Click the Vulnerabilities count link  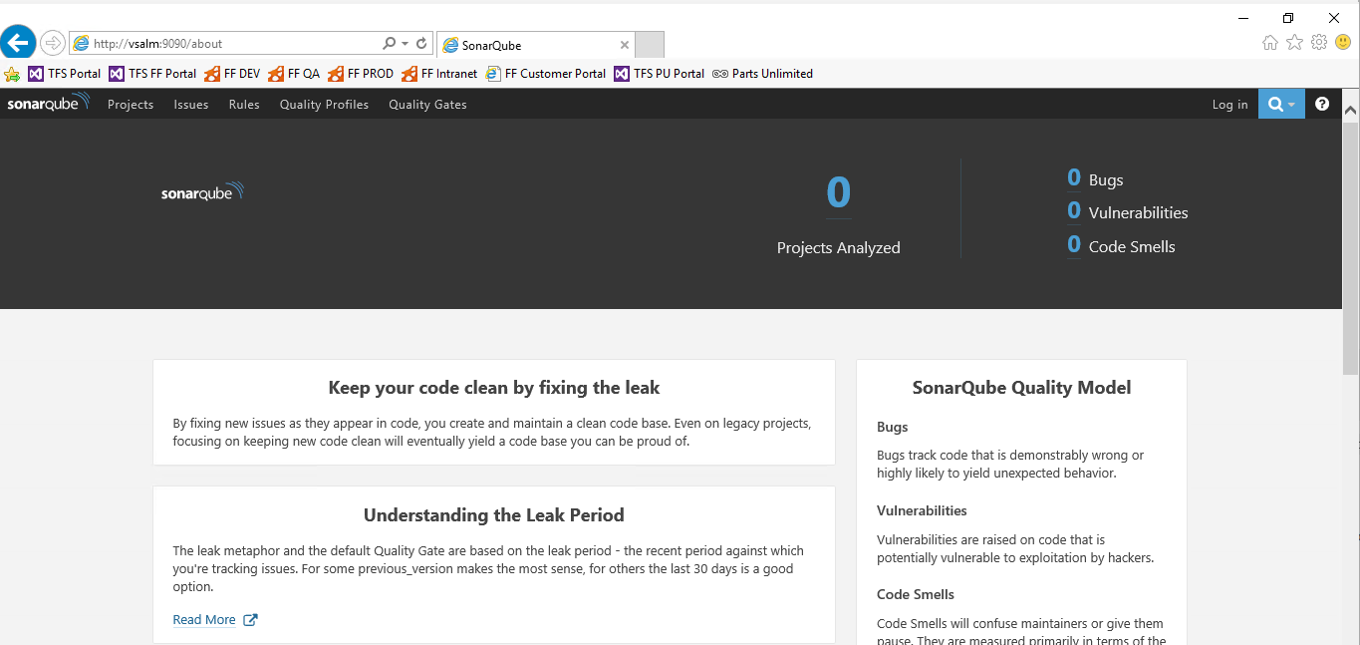[1074, 211]
